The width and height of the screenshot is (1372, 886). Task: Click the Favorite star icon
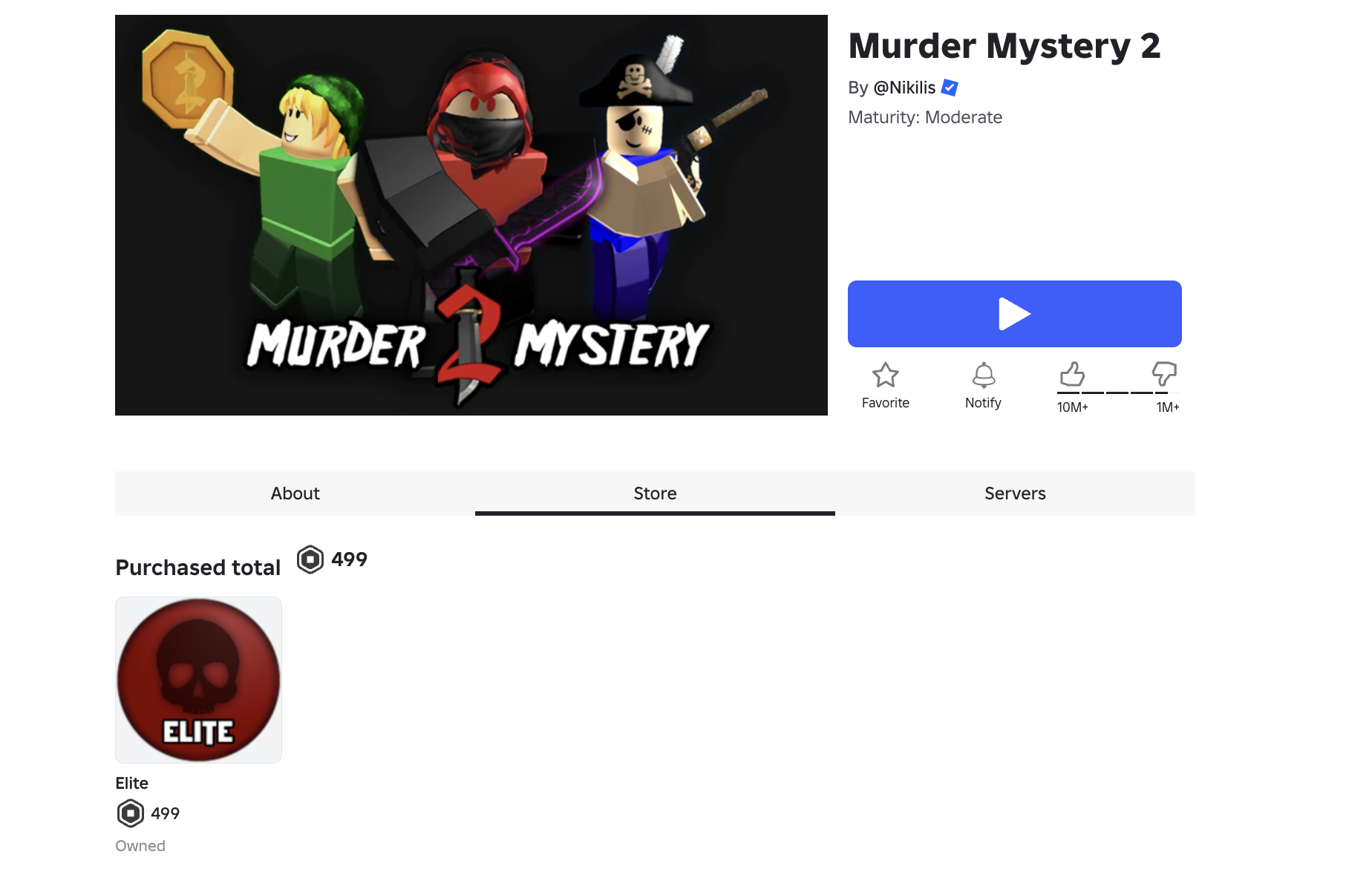[x=885, y=375]
